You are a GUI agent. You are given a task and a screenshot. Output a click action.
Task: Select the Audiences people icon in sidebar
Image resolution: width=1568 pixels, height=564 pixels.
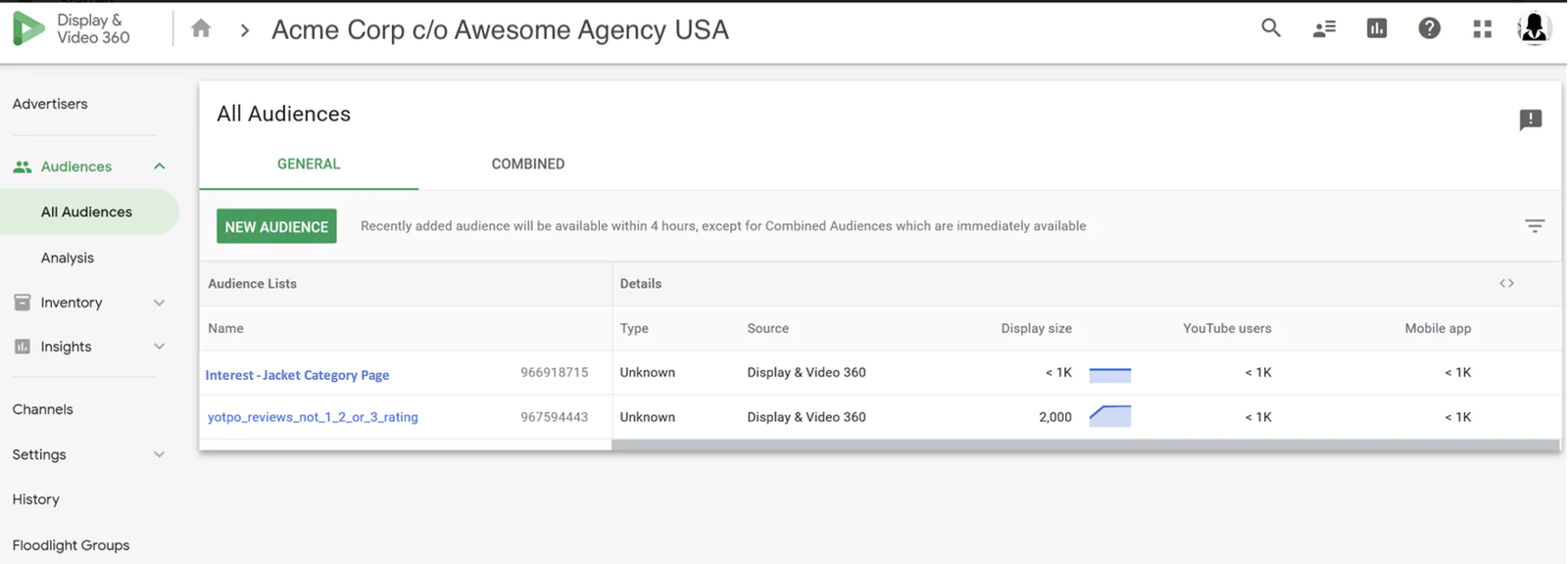[x=21, y=165]
